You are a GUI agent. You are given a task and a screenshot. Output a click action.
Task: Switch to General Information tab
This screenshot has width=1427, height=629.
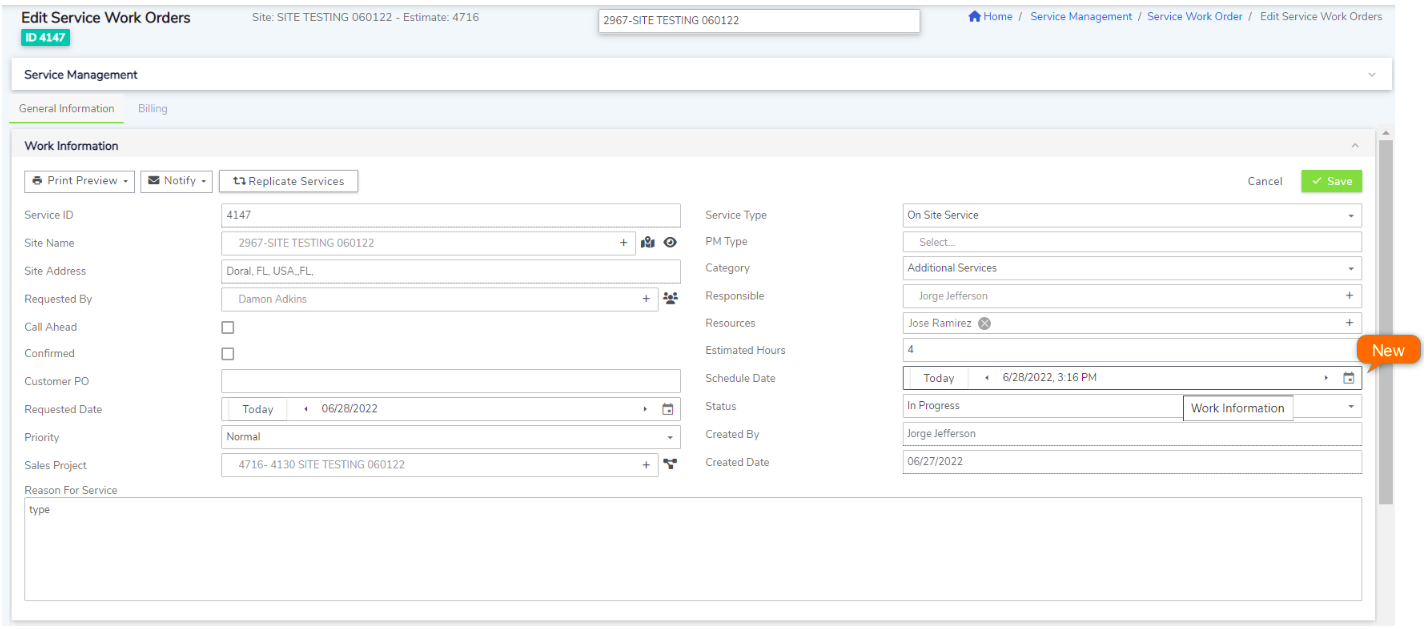[x=67, y=108]
